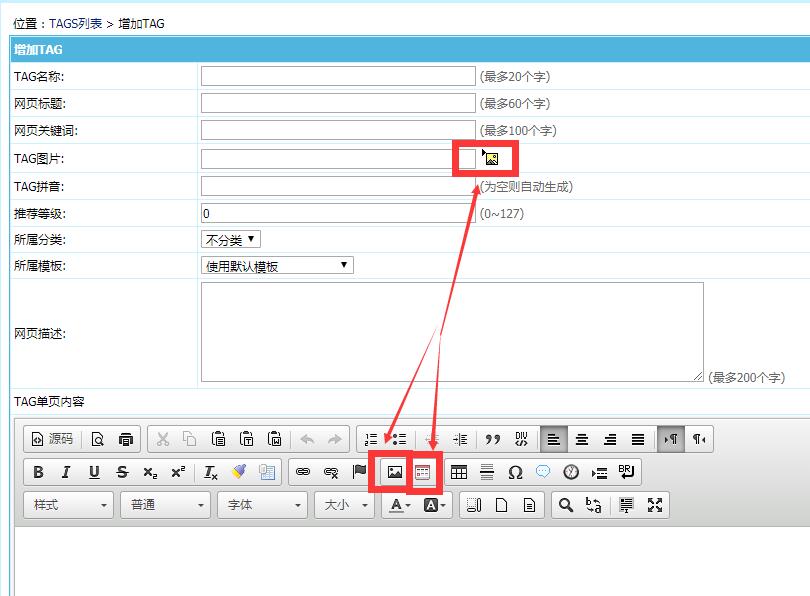Toggle strikethrough formatting
The width and height of the screenshot is (810, 596).
pos(122,472)
